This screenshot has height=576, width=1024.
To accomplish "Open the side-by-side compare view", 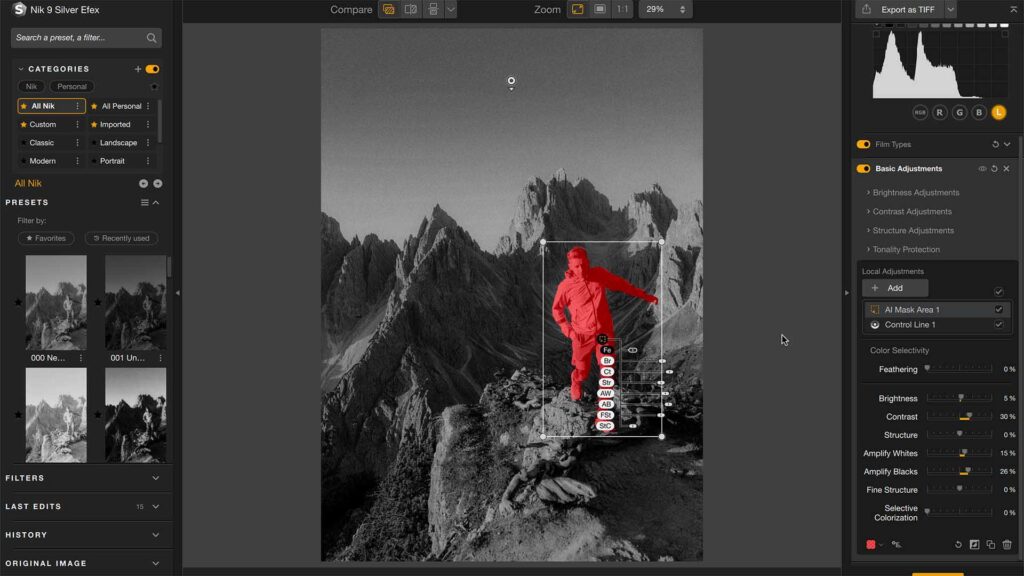I will point(411,9).
